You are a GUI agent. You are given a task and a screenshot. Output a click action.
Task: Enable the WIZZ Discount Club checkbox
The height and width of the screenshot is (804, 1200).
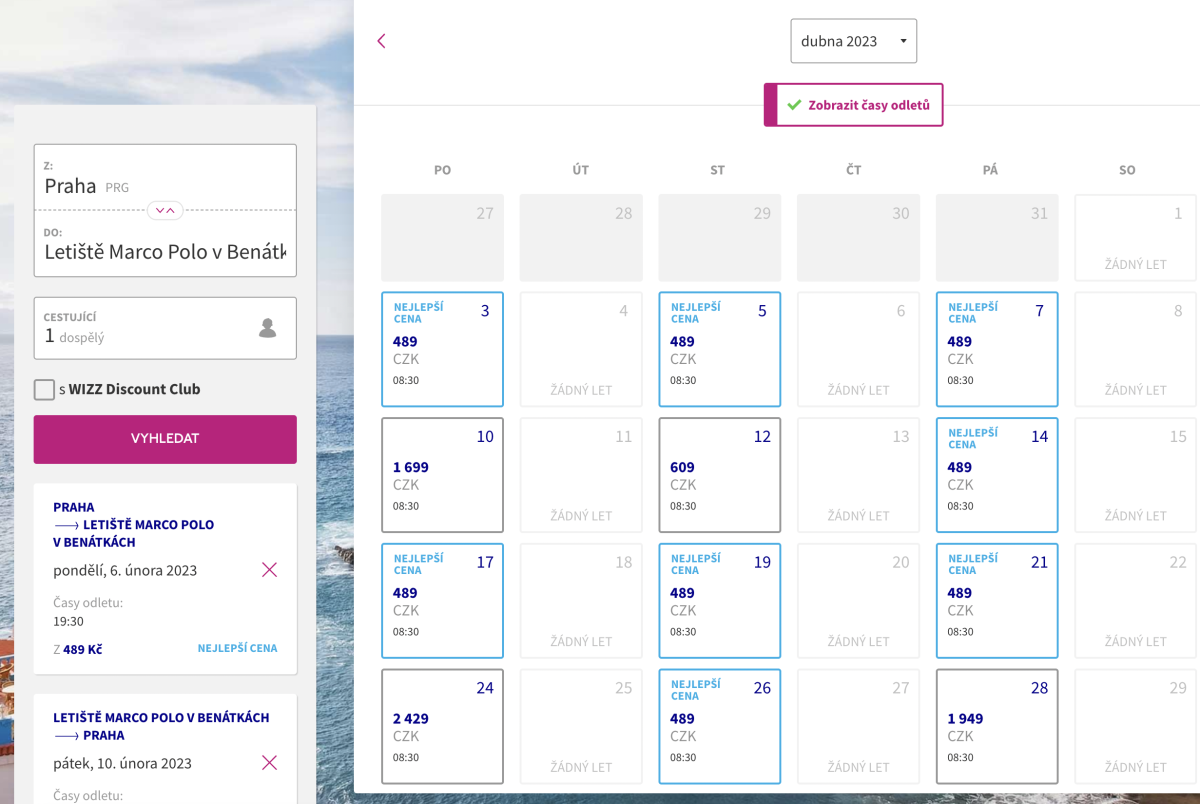point(44,390)
